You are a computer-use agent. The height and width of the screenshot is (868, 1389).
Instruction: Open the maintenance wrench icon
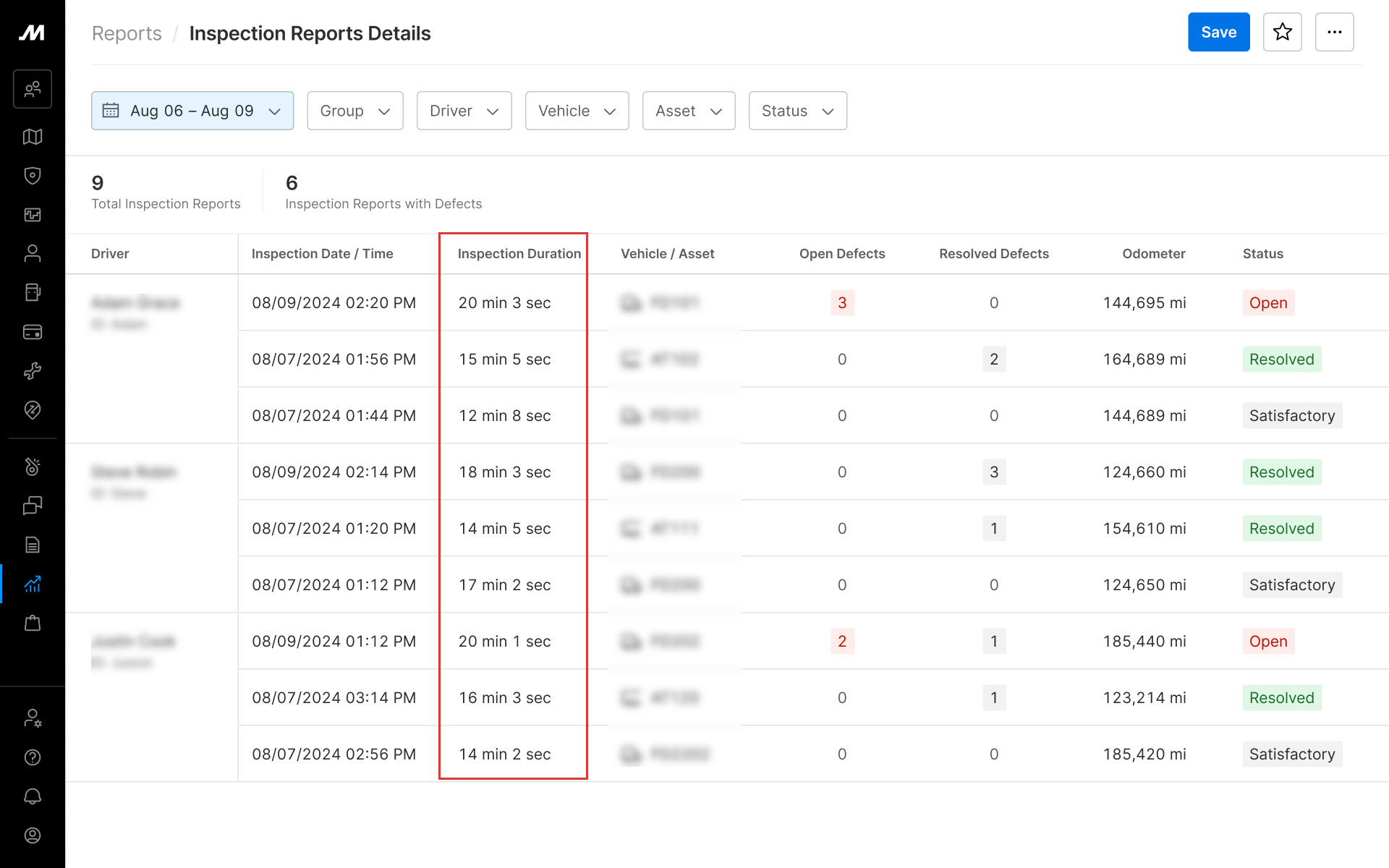point(33,371)
